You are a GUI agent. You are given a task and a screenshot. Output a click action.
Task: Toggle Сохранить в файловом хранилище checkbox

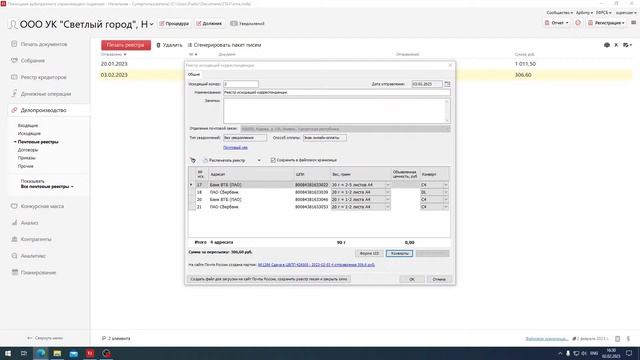pyautogui.click(x=273, y=160)
